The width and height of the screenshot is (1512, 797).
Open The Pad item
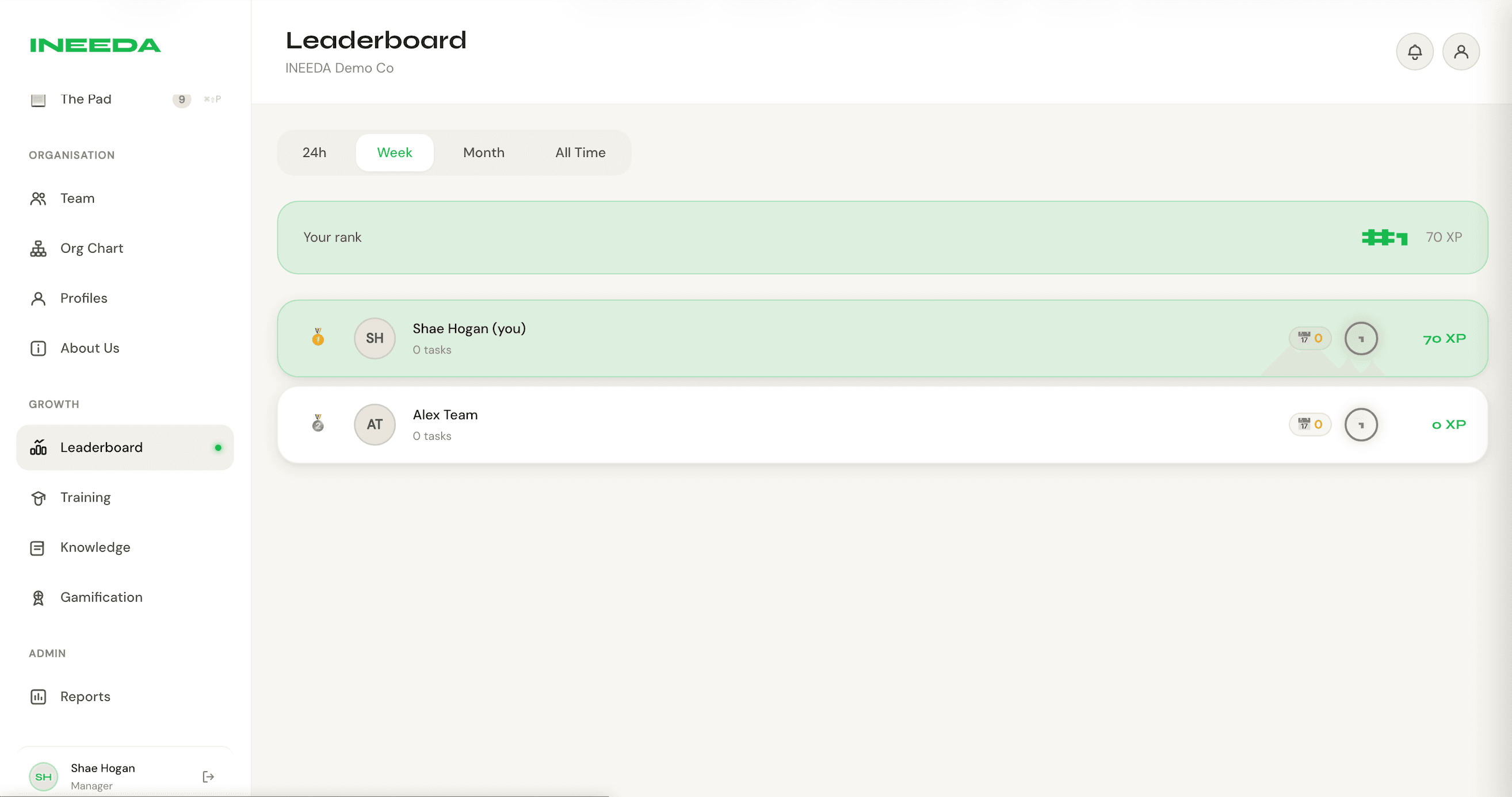(86, 99)
